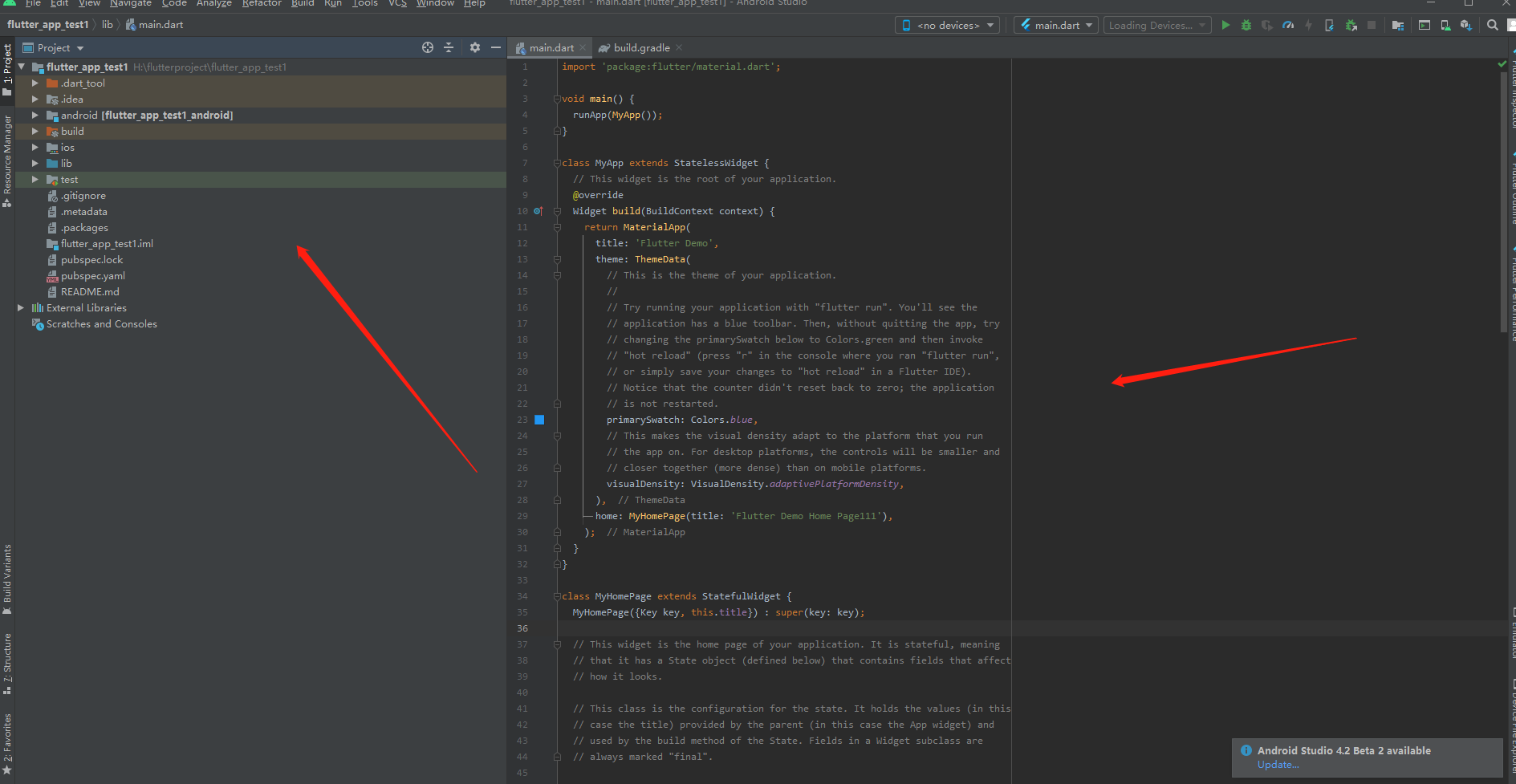Close the main.dart editor tab
This screenshot has height=784, width=1516.
583,48
